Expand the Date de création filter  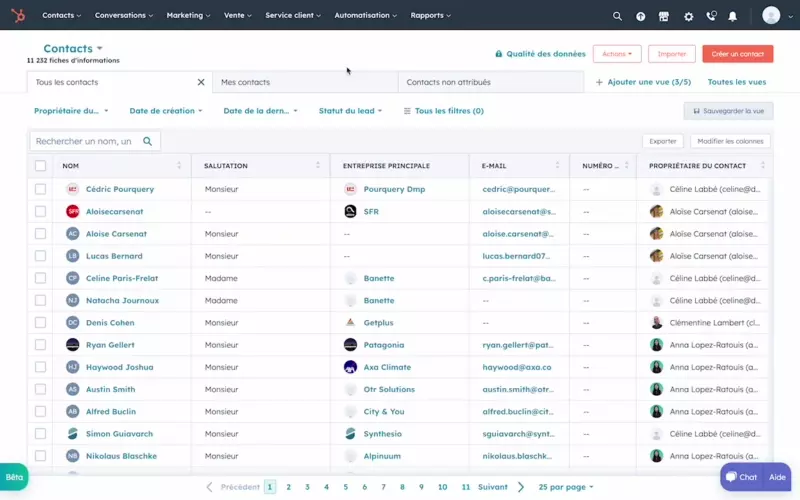(x=166, y=111)
